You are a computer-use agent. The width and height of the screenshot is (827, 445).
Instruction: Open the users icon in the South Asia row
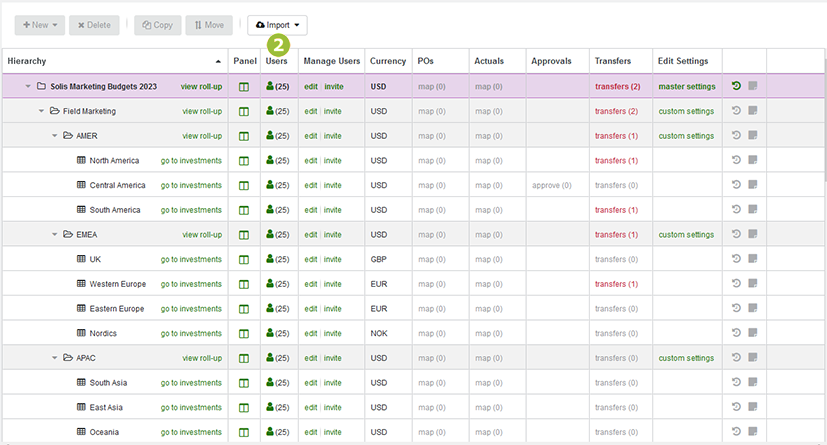coord(270,382)
